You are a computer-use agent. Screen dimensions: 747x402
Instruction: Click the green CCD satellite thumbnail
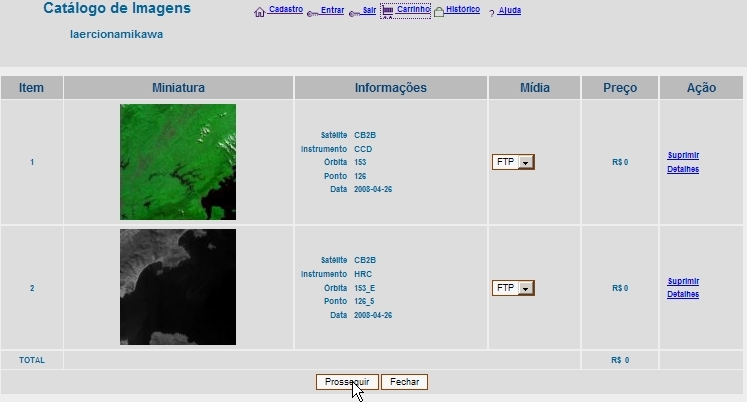click(x=178, y=162)
